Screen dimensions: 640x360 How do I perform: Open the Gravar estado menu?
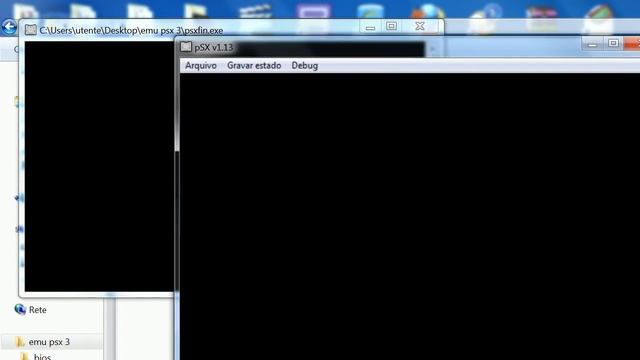254,66
